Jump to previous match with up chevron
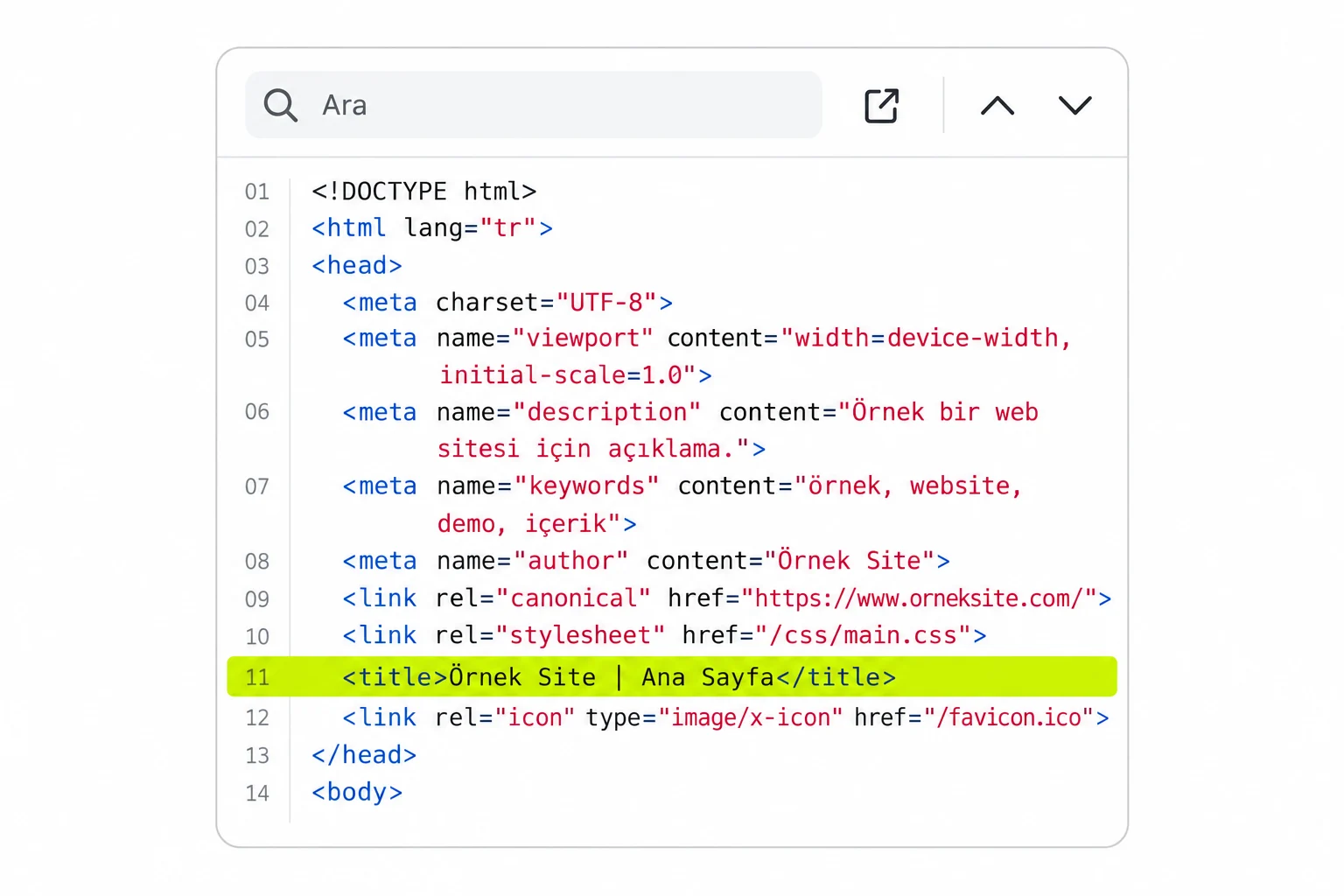Screen dimensions: 1344x896 coord(997,106)
